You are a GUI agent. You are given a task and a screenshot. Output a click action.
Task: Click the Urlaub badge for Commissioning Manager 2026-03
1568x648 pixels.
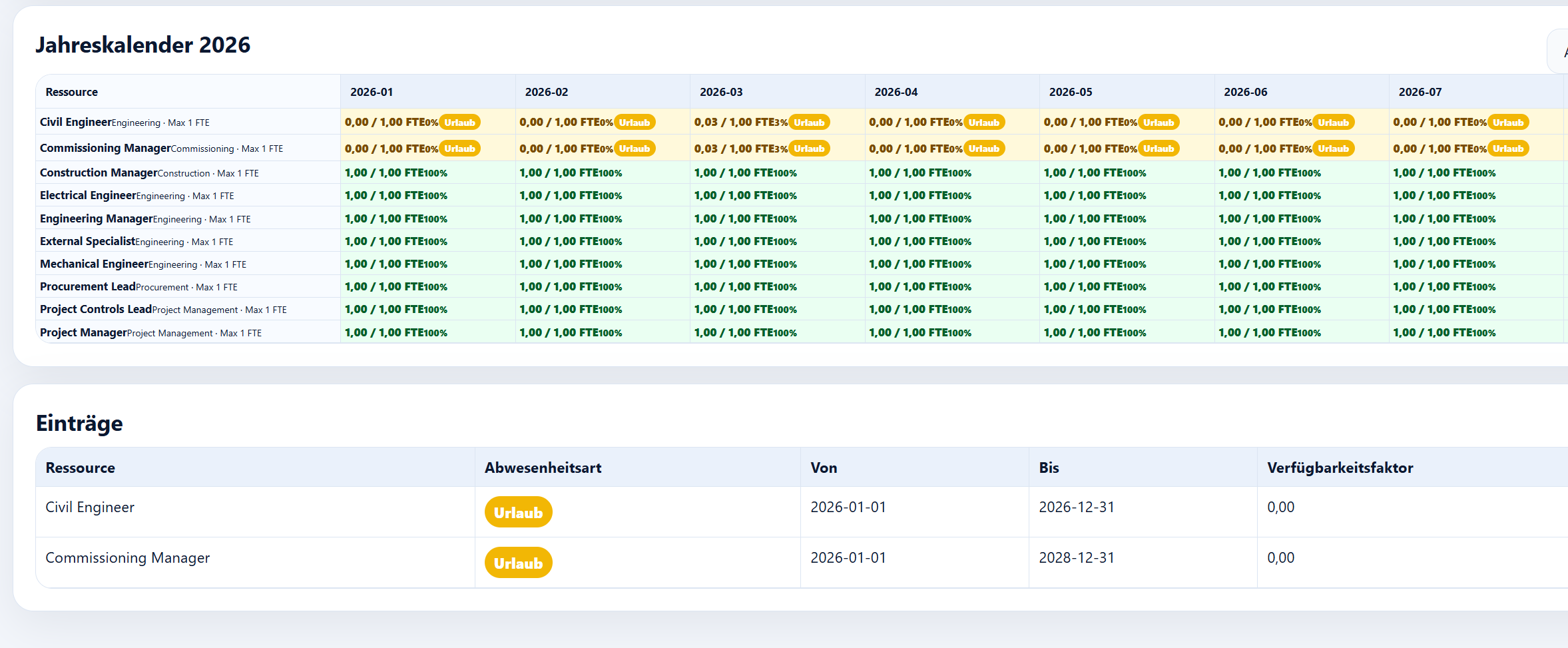click(809, 149)
